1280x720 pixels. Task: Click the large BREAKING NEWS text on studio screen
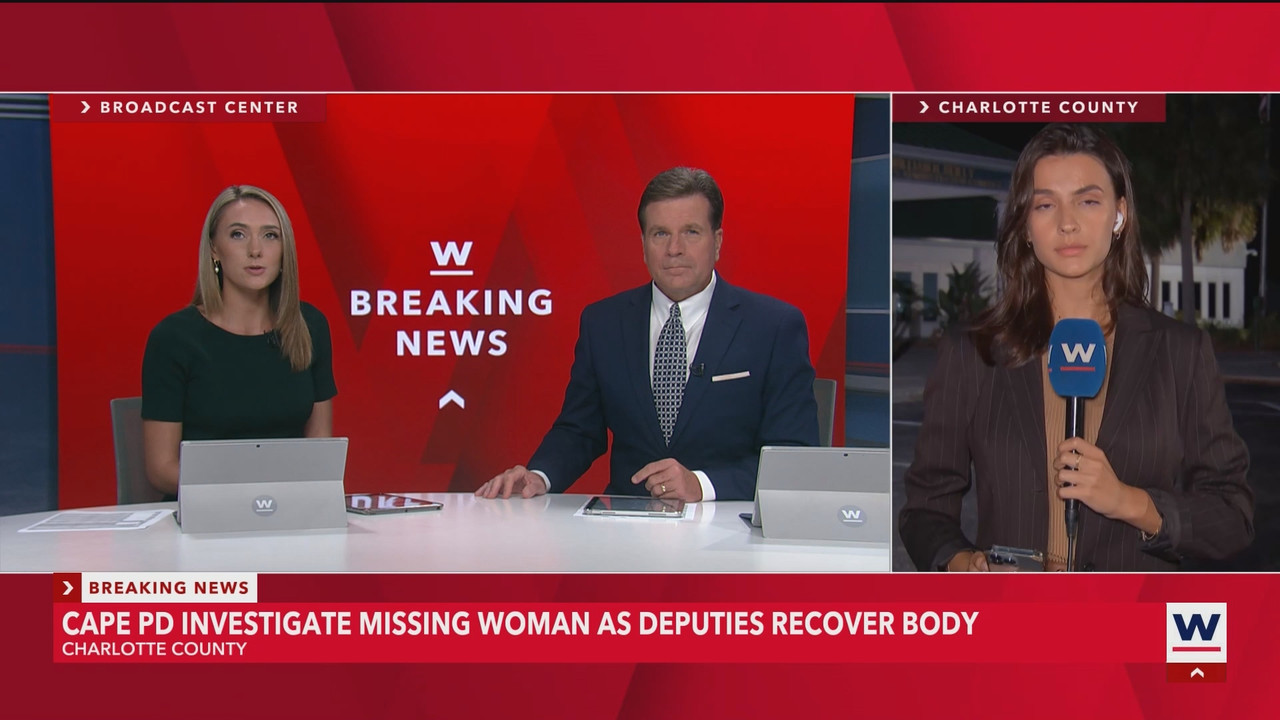[451, 322]
